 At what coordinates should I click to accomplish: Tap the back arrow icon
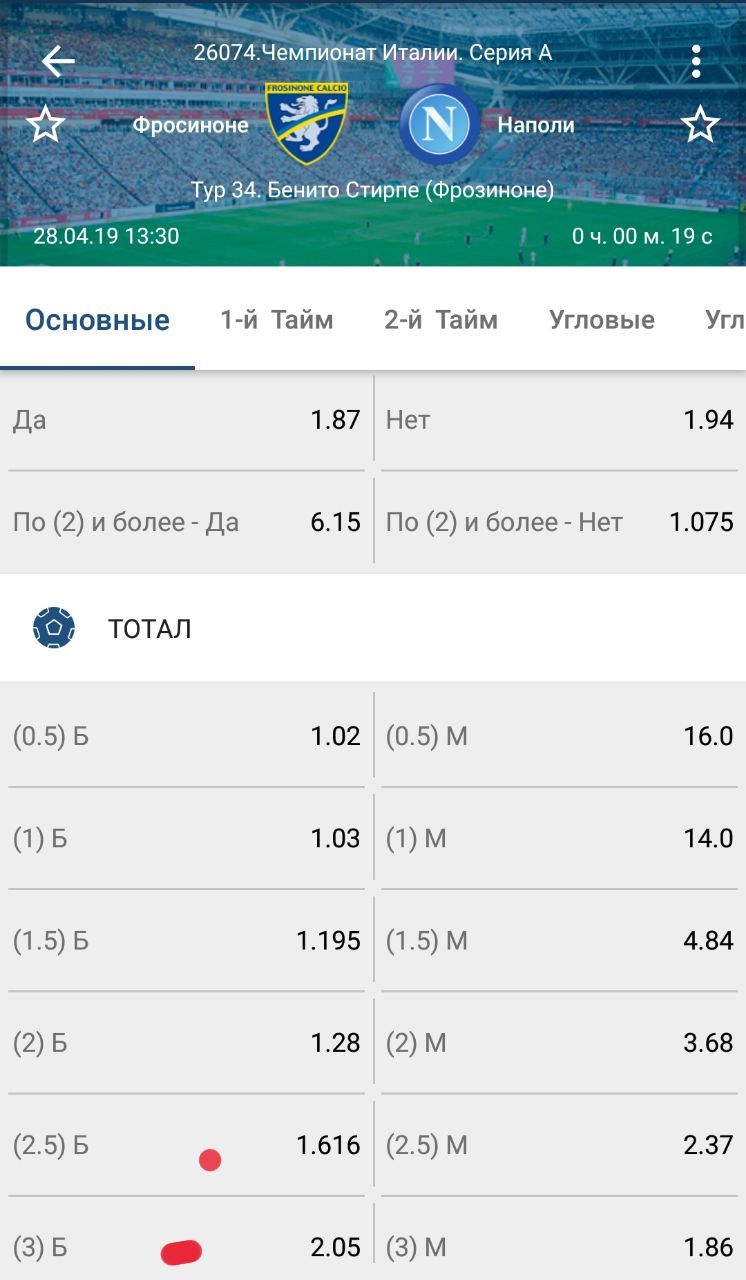click(x=58, y=62)
